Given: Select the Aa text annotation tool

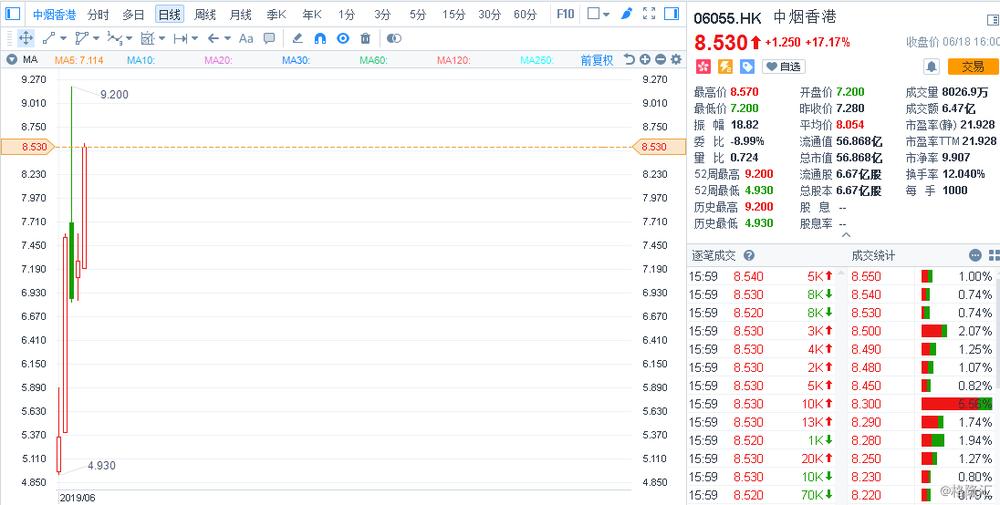Looking at the screenshot, I should 246,38.
